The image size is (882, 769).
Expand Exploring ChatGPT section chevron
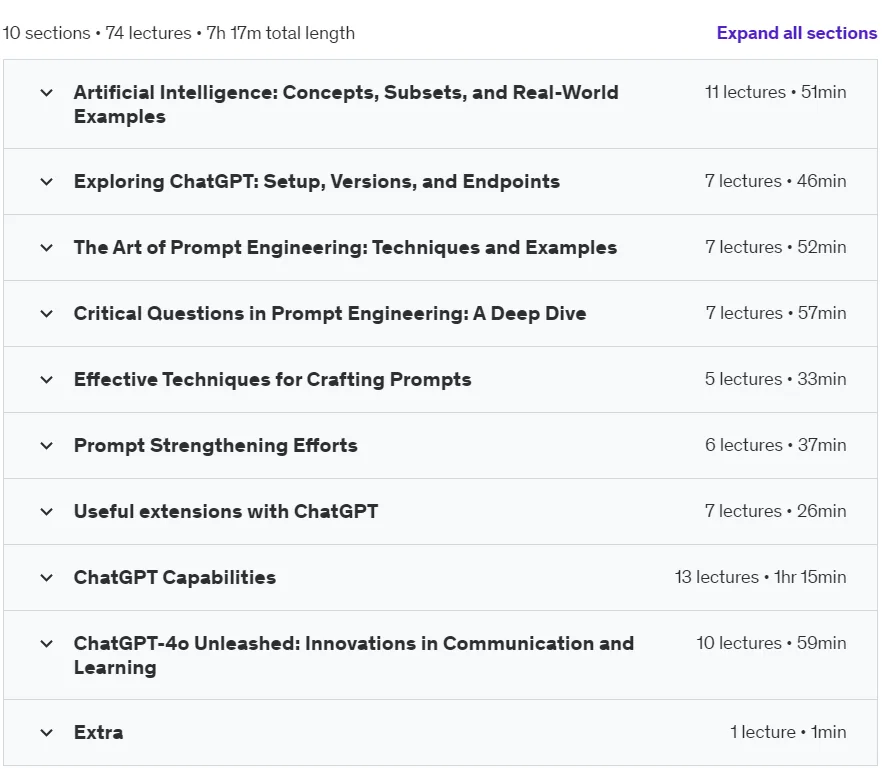[x=47, y=182]
